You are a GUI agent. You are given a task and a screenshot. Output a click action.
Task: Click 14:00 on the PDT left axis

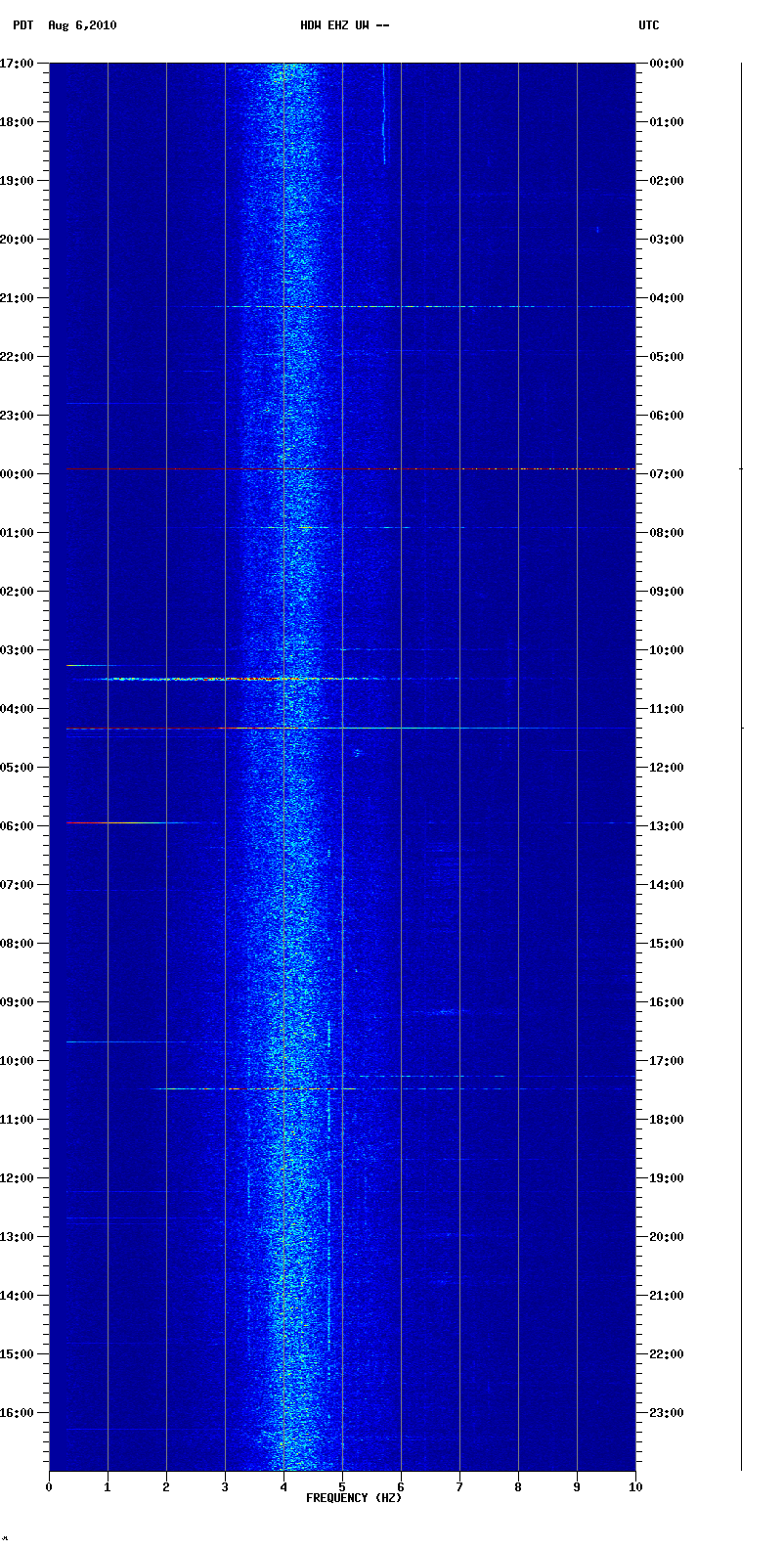click(x=19, y=1296)
